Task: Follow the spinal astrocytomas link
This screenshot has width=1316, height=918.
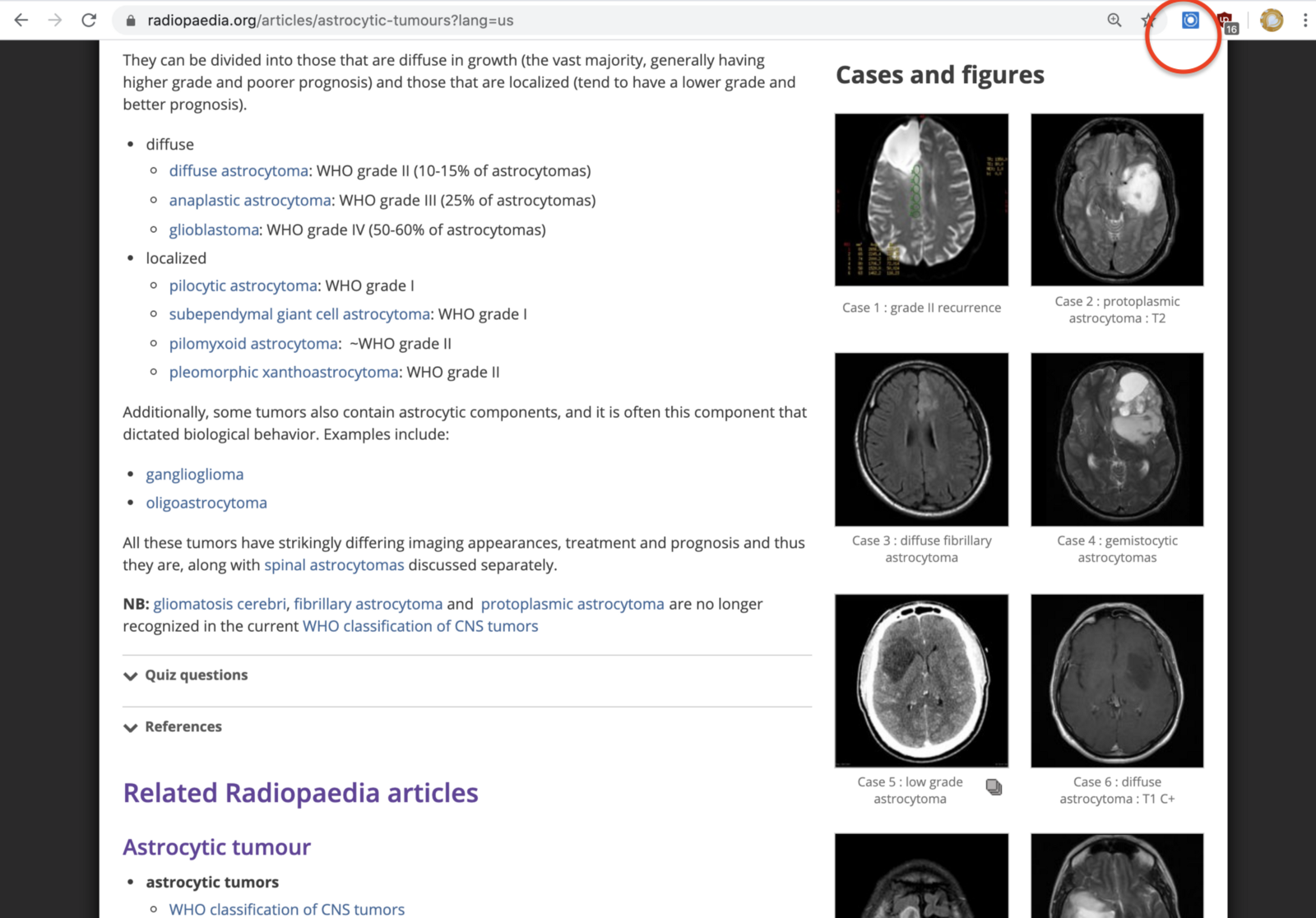Action: pos(334,565)
